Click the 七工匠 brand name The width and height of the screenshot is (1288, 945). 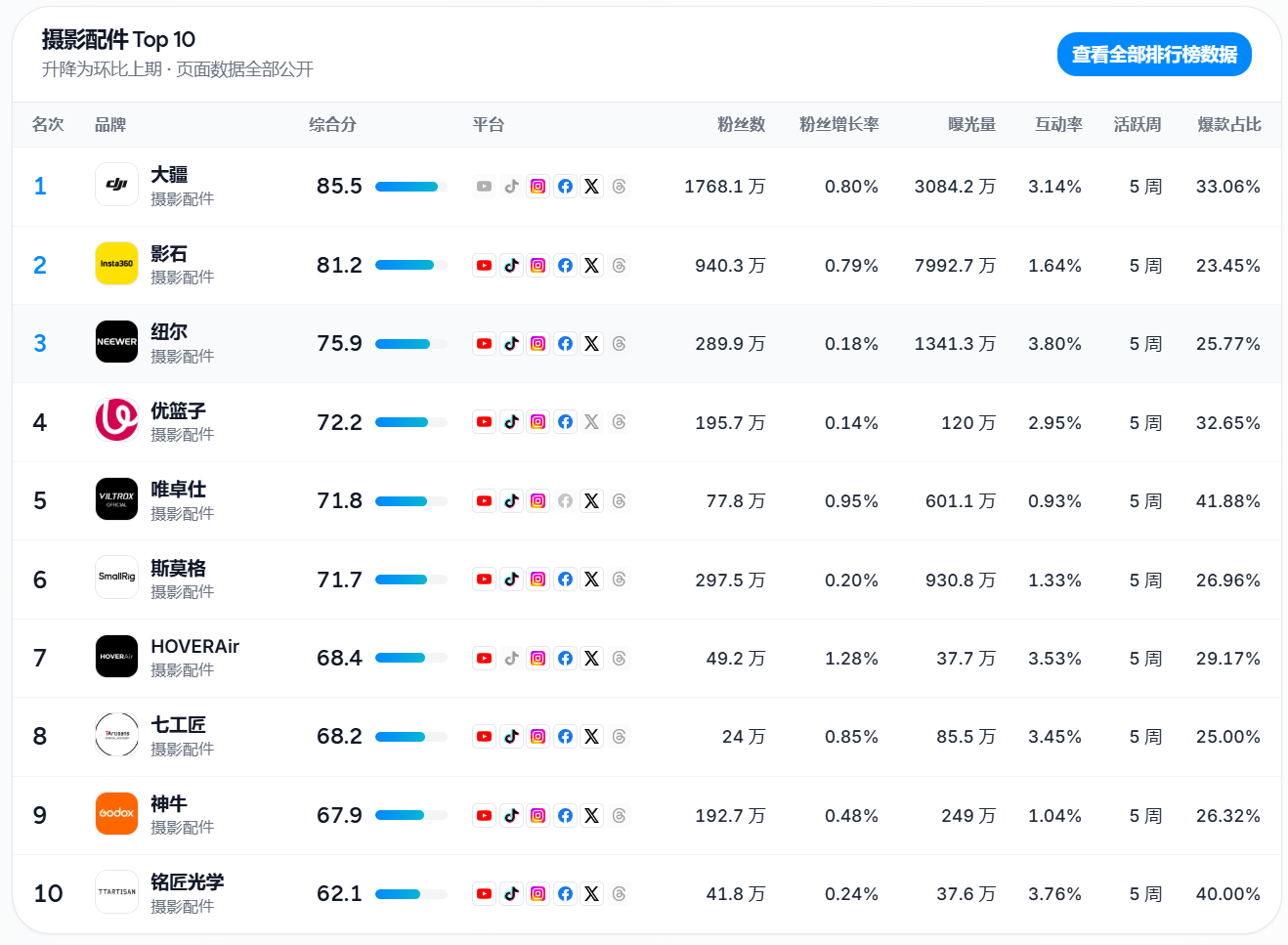click(x=178, y=725)
